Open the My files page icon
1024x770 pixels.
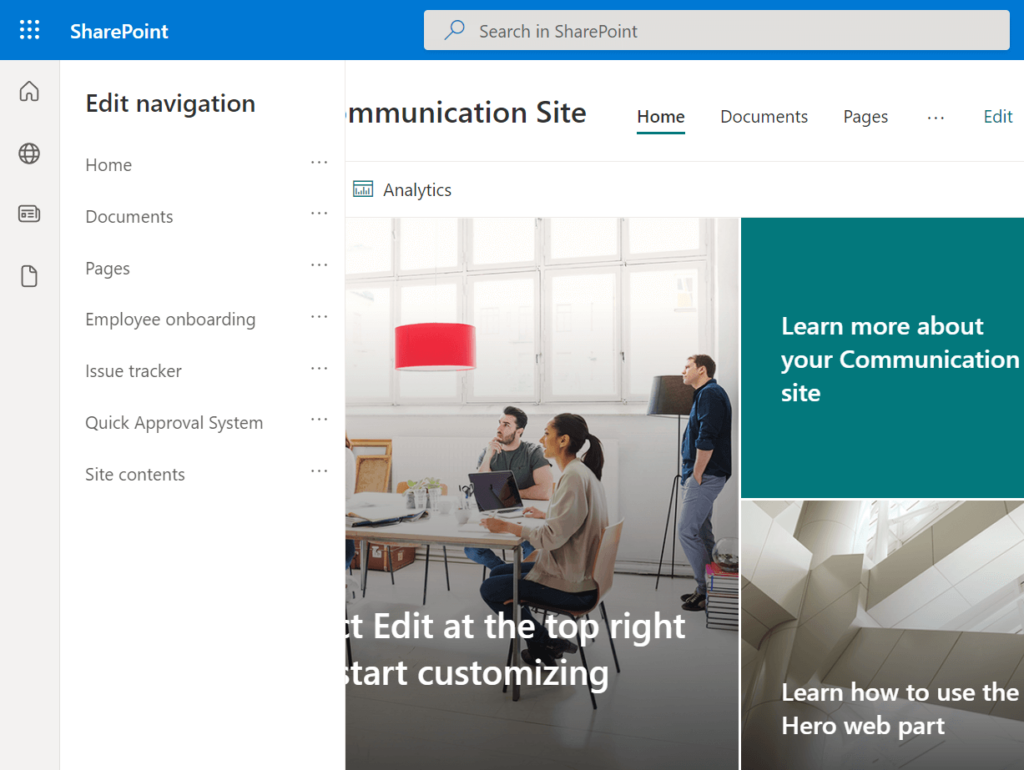point(29,276)
